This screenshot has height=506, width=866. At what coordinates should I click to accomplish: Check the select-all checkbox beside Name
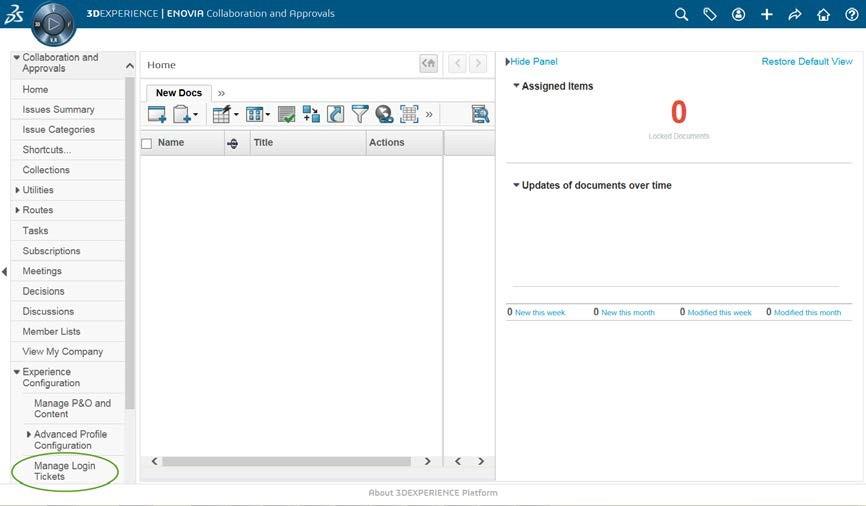(x=147, y=144)
